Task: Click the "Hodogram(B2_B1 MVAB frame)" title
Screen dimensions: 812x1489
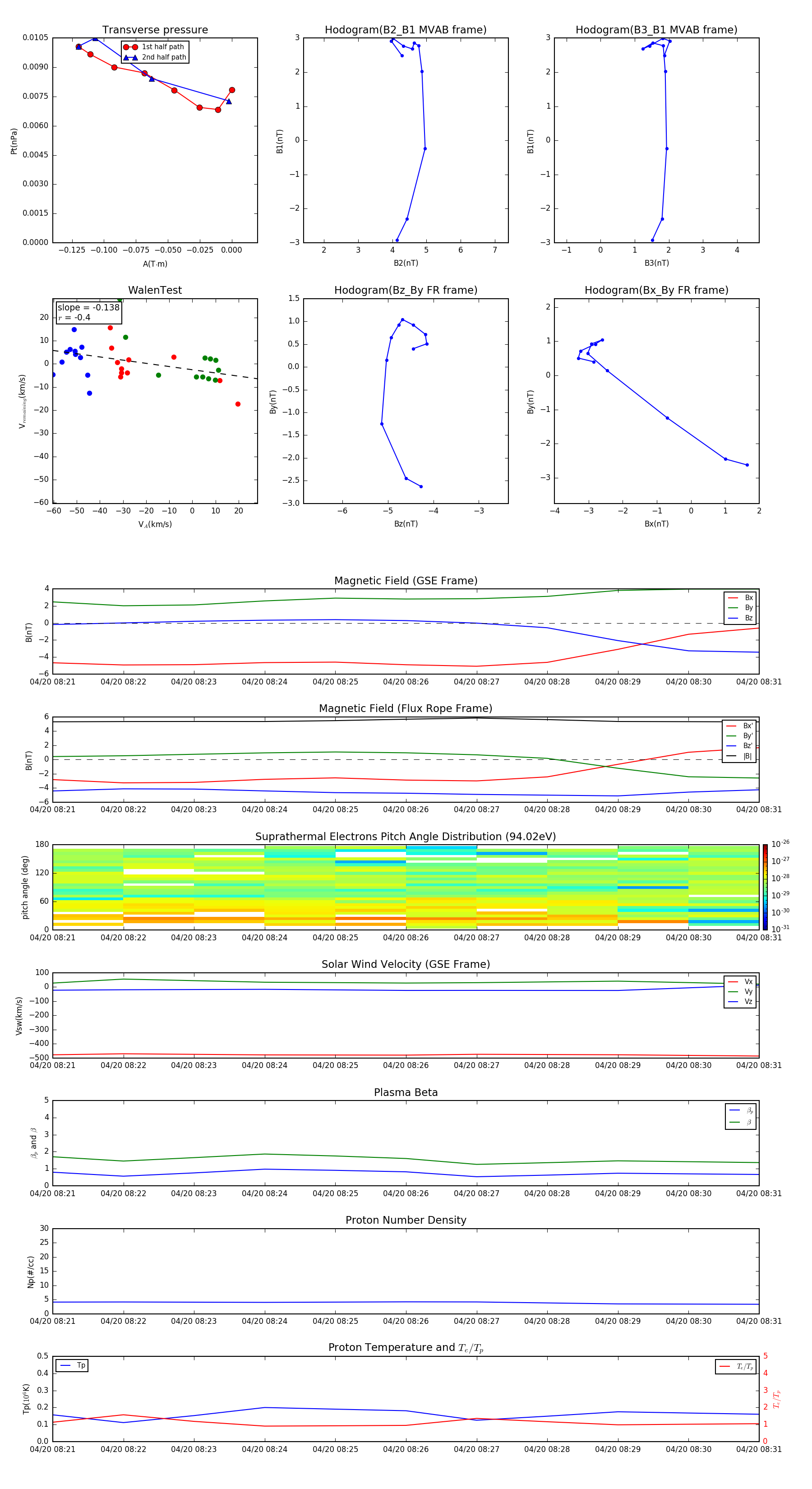Action: point(406,30)
